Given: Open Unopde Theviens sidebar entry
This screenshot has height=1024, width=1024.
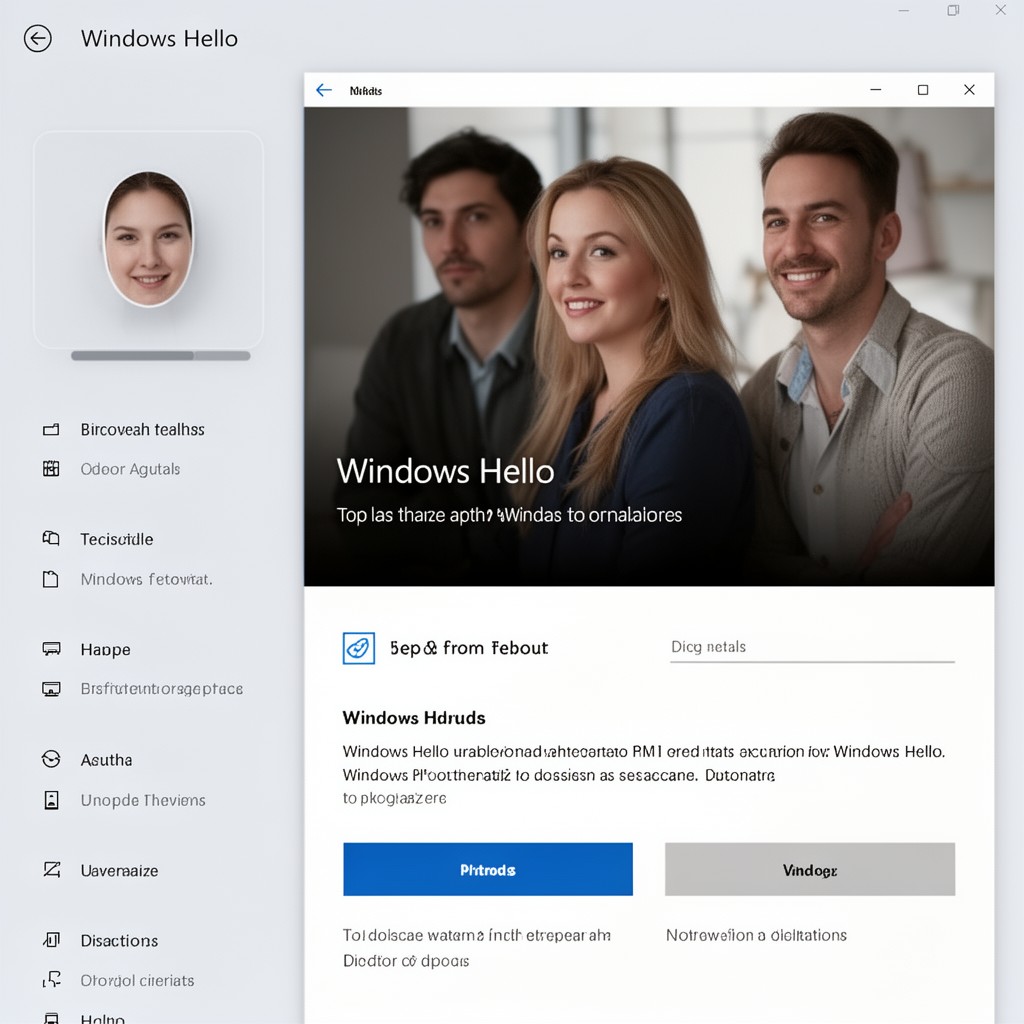Looking at the screenshot, I should coord(142,800).
